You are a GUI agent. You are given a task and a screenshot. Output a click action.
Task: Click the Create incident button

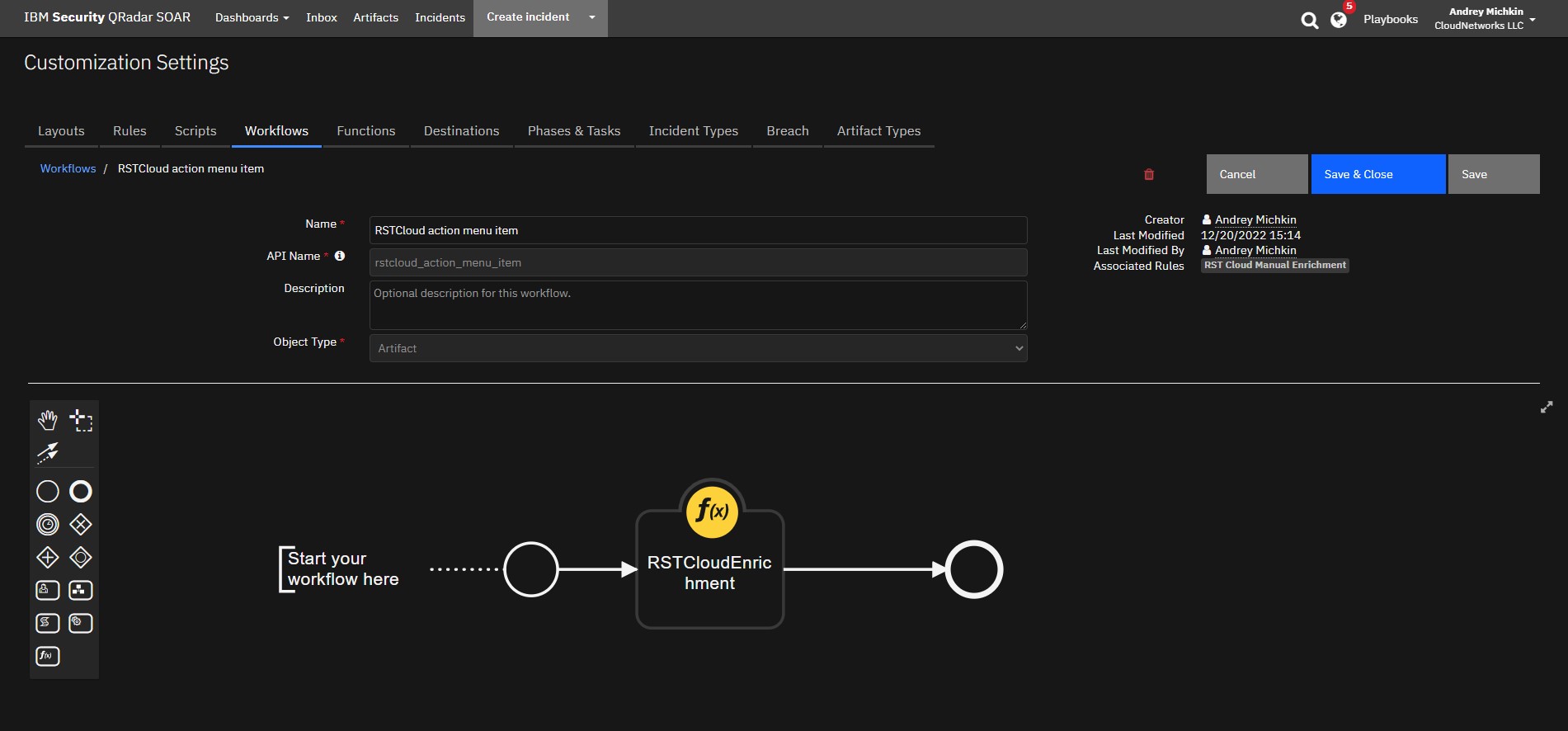[x=528, y=17]
